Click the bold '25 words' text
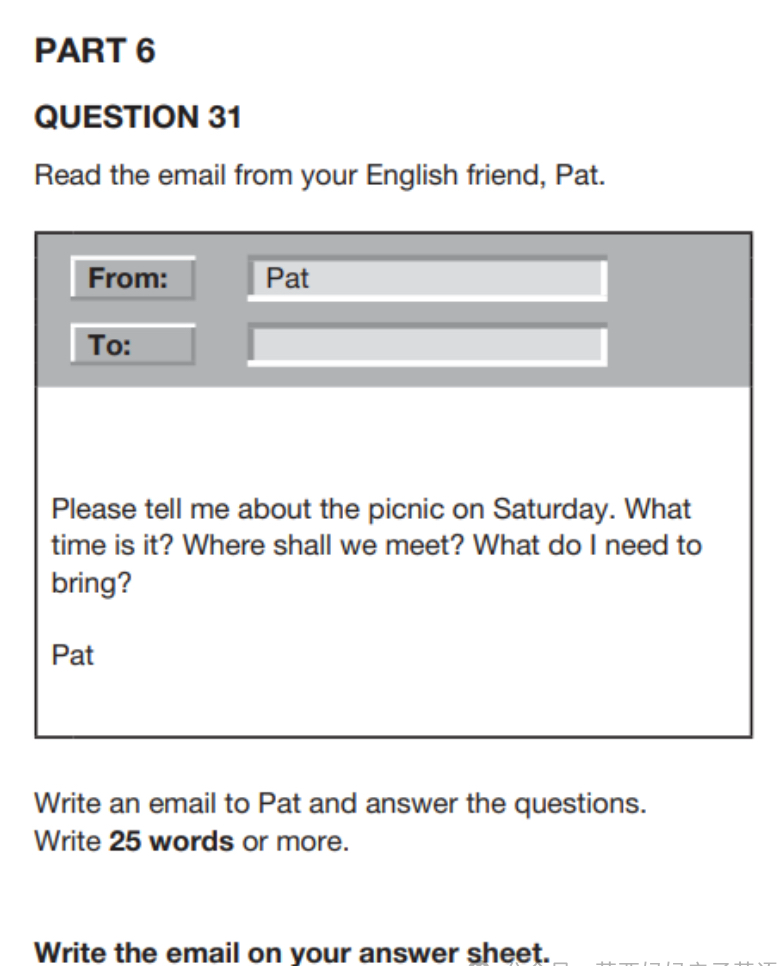Viewport: 777px width, 966px height. tap(171, 841)
